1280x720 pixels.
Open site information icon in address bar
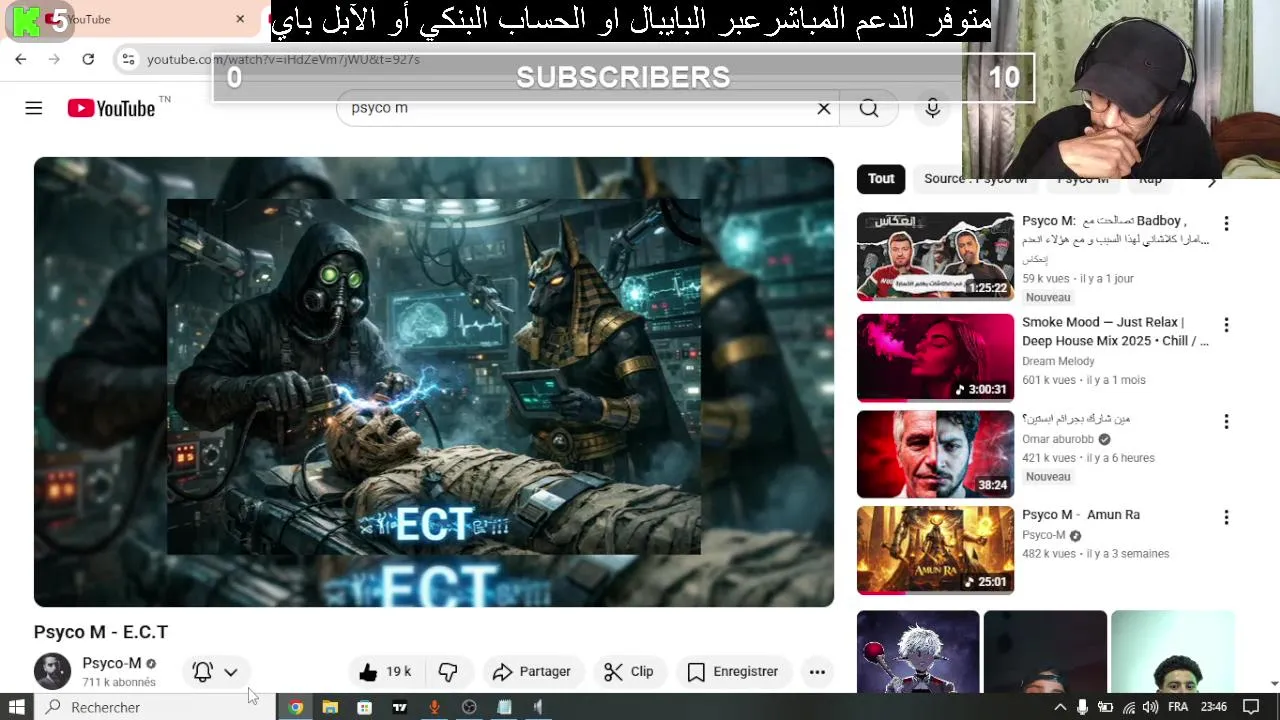[x=128, y=59]
